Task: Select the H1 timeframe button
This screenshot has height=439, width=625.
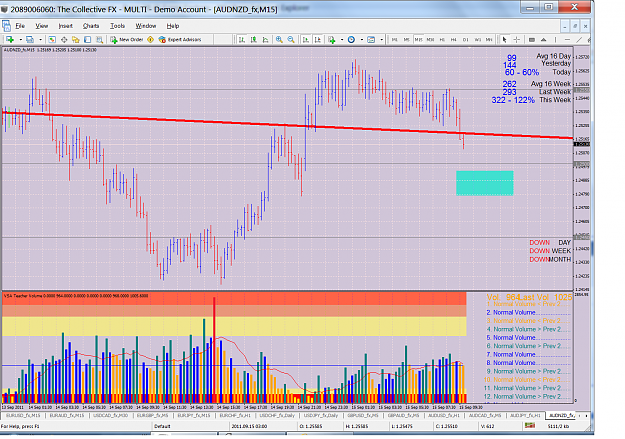Action: point(442,39)
